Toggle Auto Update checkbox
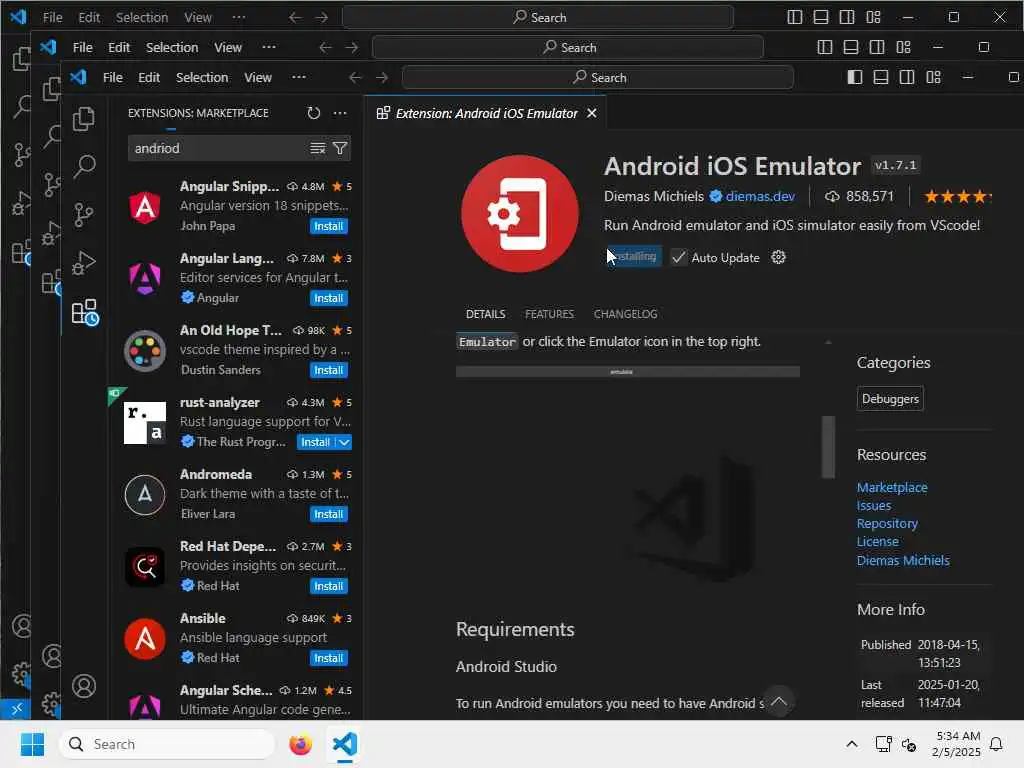Viewport: 1024px width, 768px height. [679, 257]
